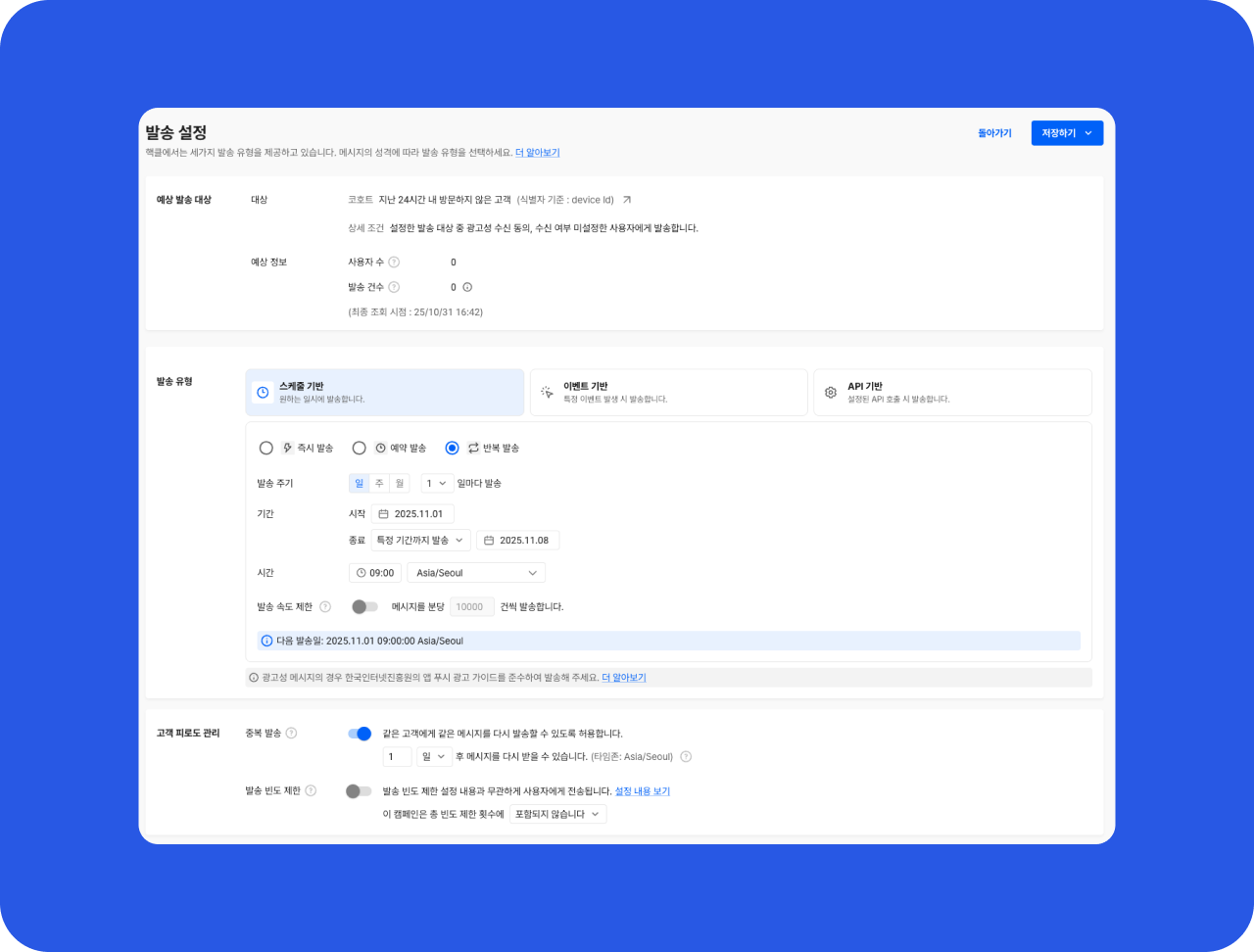This screenshot has height=952, width=1254.
Task: Click help icon next to 발송 건수 label
Action: (x=394, y=288)
